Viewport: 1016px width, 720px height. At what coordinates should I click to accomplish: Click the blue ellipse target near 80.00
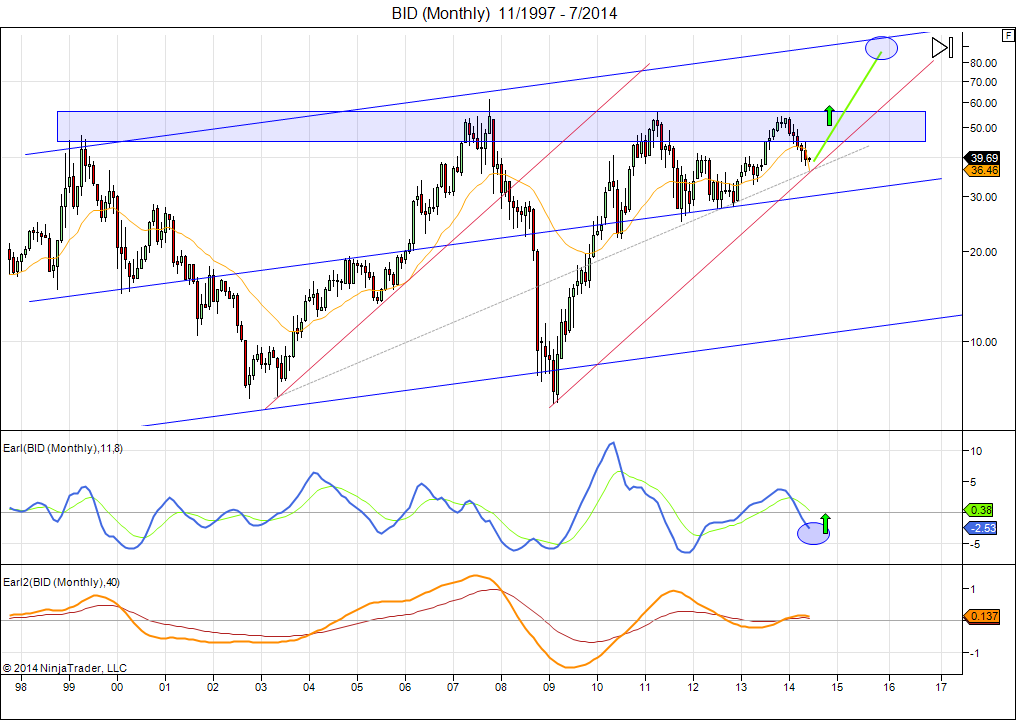coord(881,46)
